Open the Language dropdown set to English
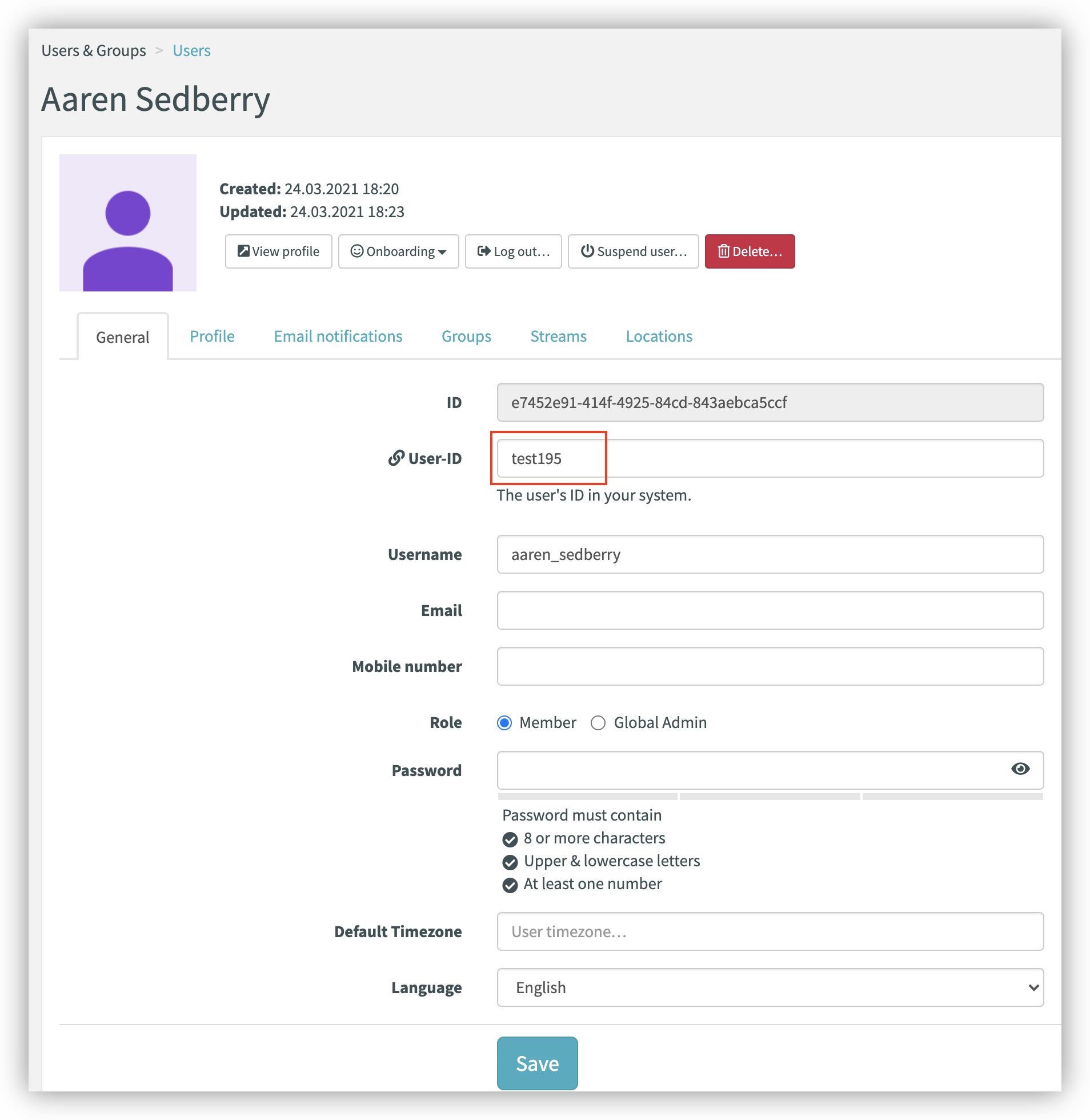1090x1120 pixels. (x=770, y=987)
